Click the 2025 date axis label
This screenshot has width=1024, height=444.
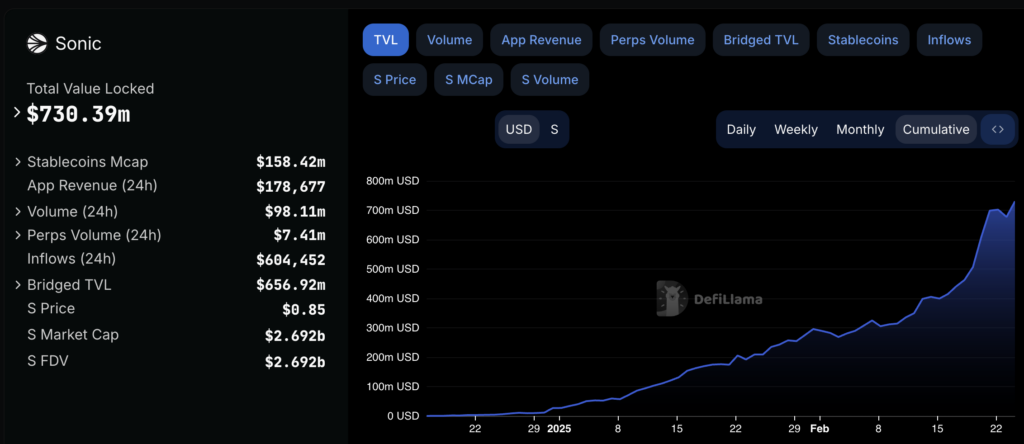559,429
